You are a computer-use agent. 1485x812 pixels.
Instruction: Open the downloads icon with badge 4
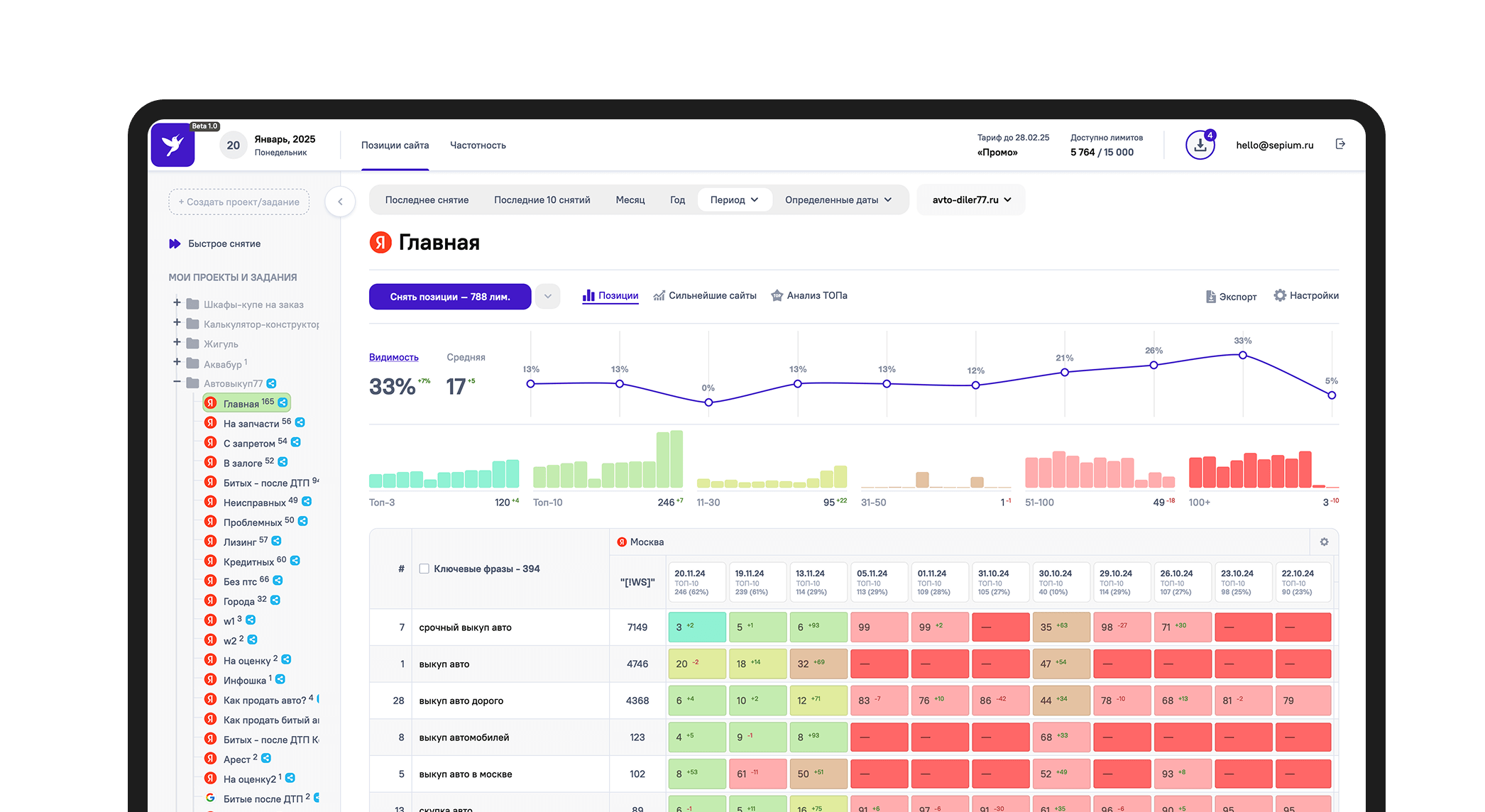1200,145
